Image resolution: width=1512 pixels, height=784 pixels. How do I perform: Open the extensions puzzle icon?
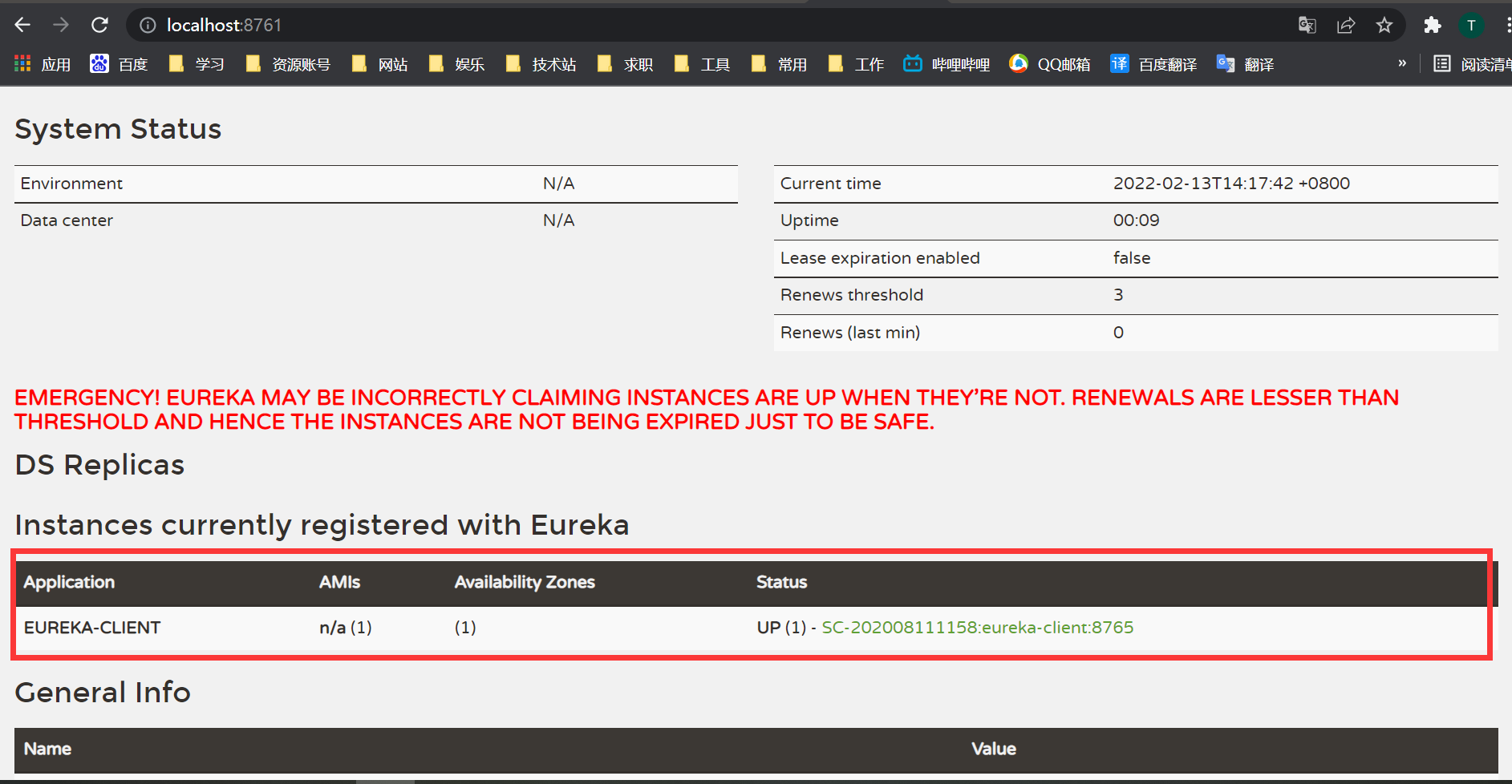tap(1433, 26)
